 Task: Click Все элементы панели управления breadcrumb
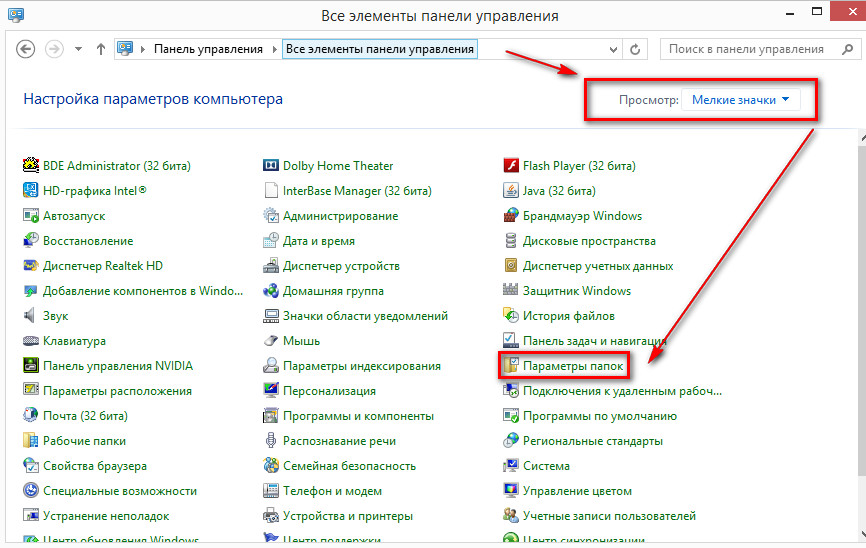380,49
